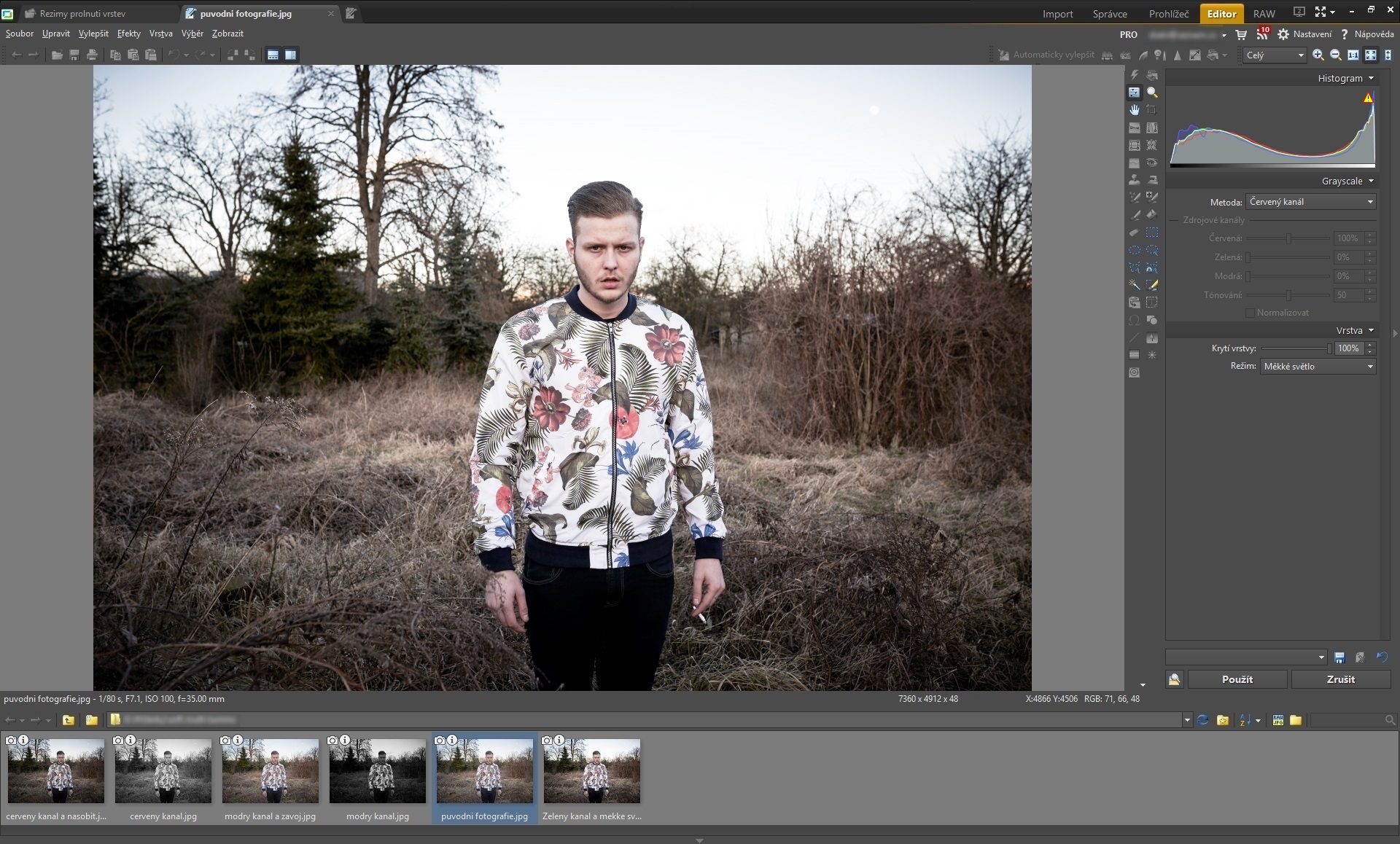Open the Režim dropdown showing Měkké světlo
The height and width of the screenshot is (844, 1400).
click(1318, 367)
